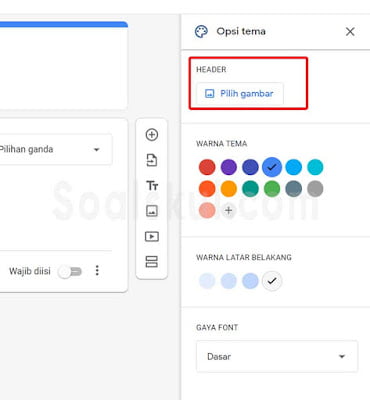
Task: Click the WARNA TEMA section label
Action: [222, 144]
